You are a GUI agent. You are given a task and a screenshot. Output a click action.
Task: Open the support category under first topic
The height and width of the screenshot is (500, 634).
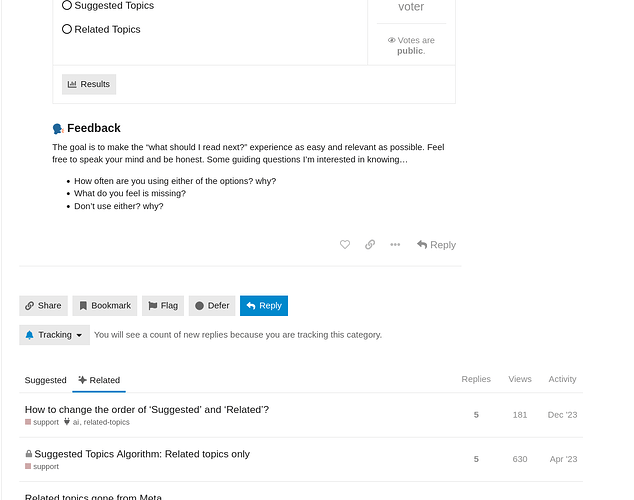pos(42,422)
